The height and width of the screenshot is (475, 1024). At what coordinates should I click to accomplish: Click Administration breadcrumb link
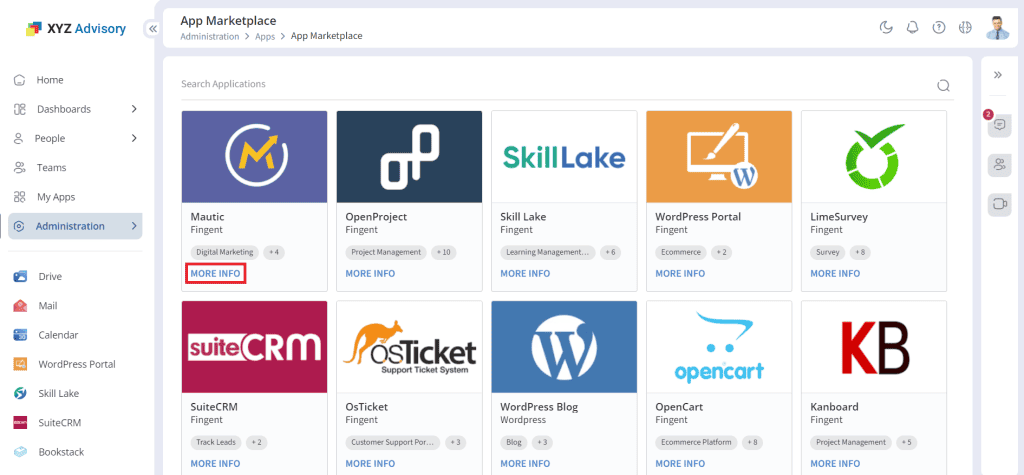210,37
